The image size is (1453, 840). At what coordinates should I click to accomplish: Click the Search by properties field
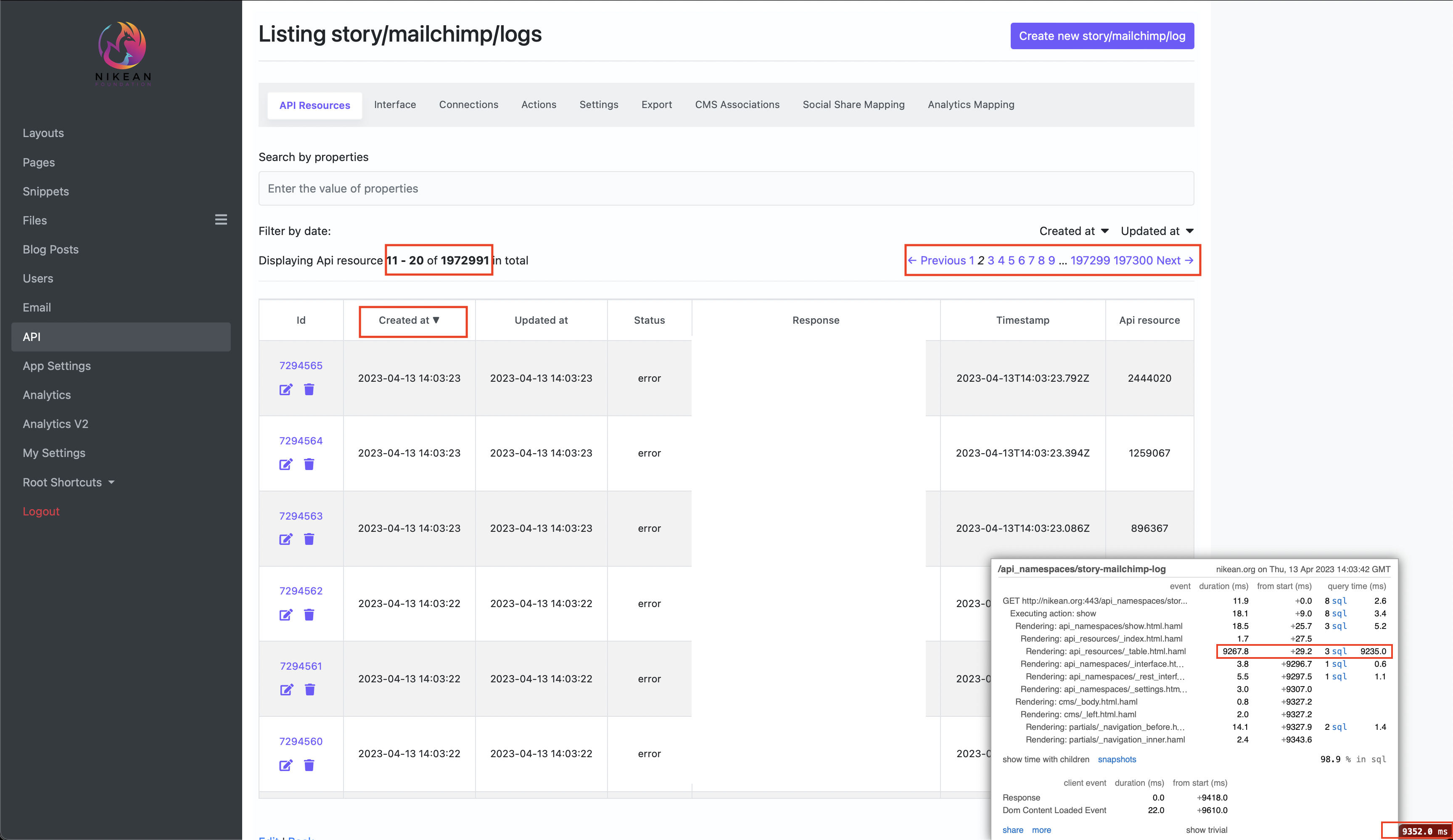click(725, 188)
